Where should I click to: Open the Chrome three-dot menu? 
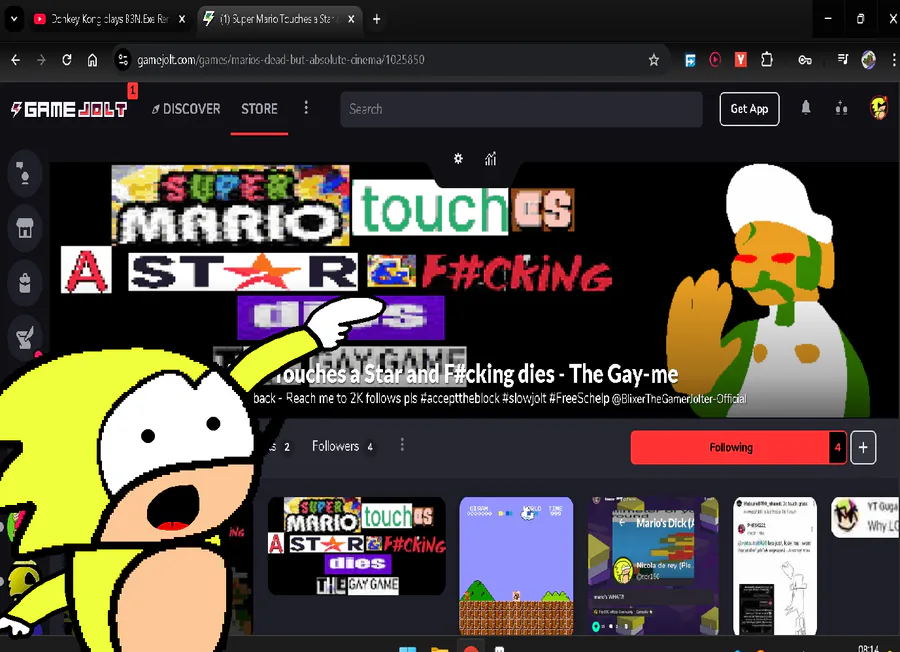coord(893,60)
